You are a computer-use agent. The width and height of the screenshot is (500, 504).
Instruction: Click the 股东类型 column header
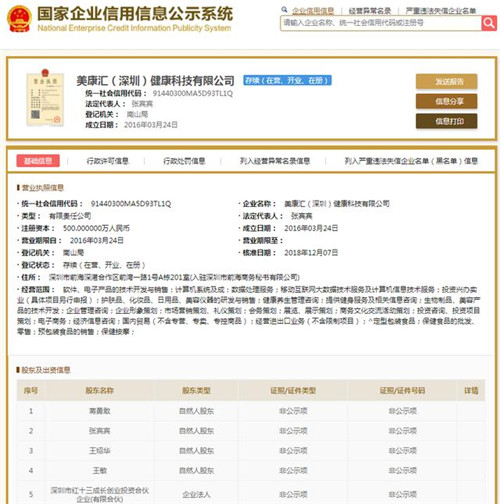pos(196,390)
